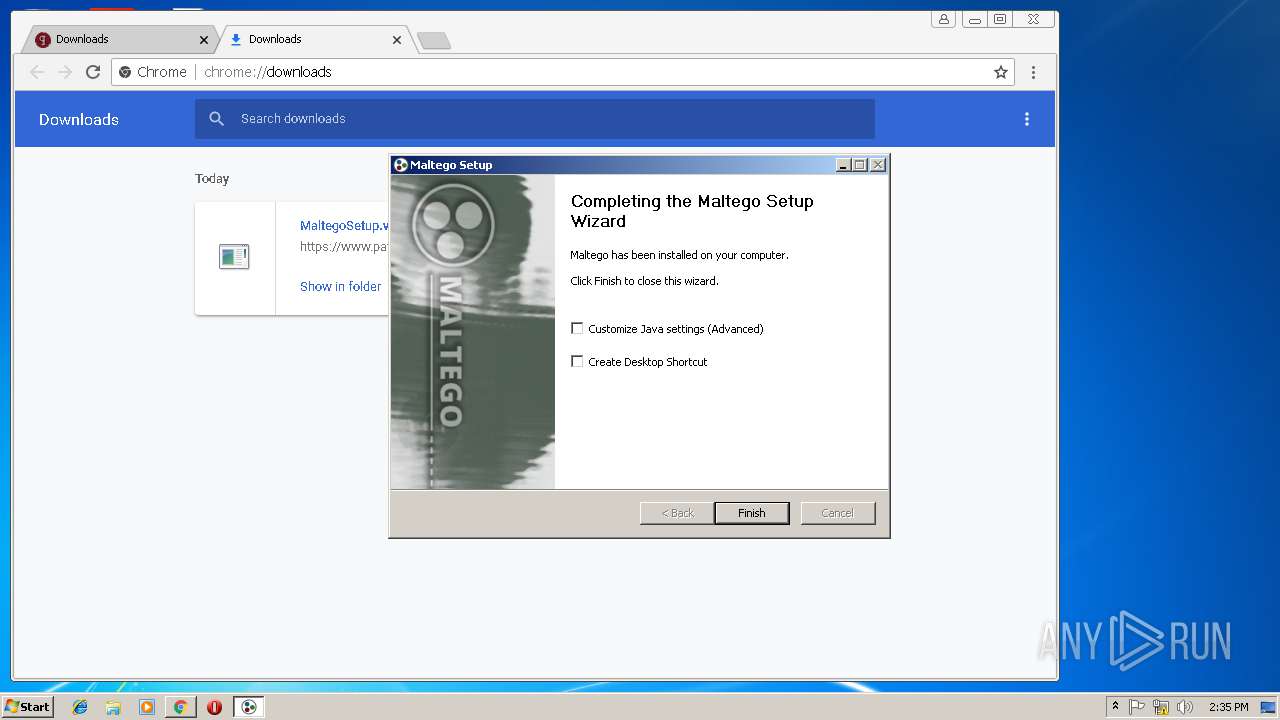Open Windows Explorer folder in taskbar
Viewport: 1280px width, 720px height.
coord(113,707)
